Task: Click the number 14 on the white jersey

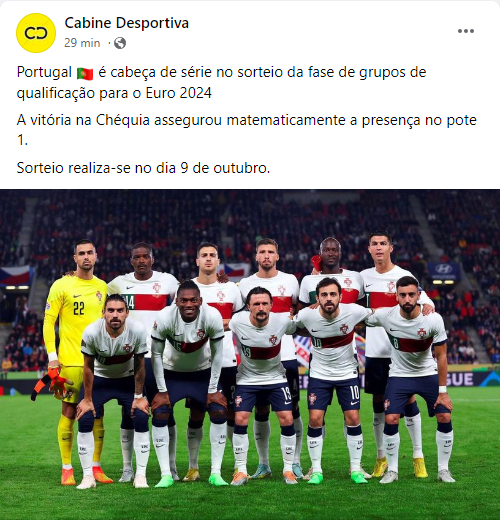Action: (x=129, y=302)
